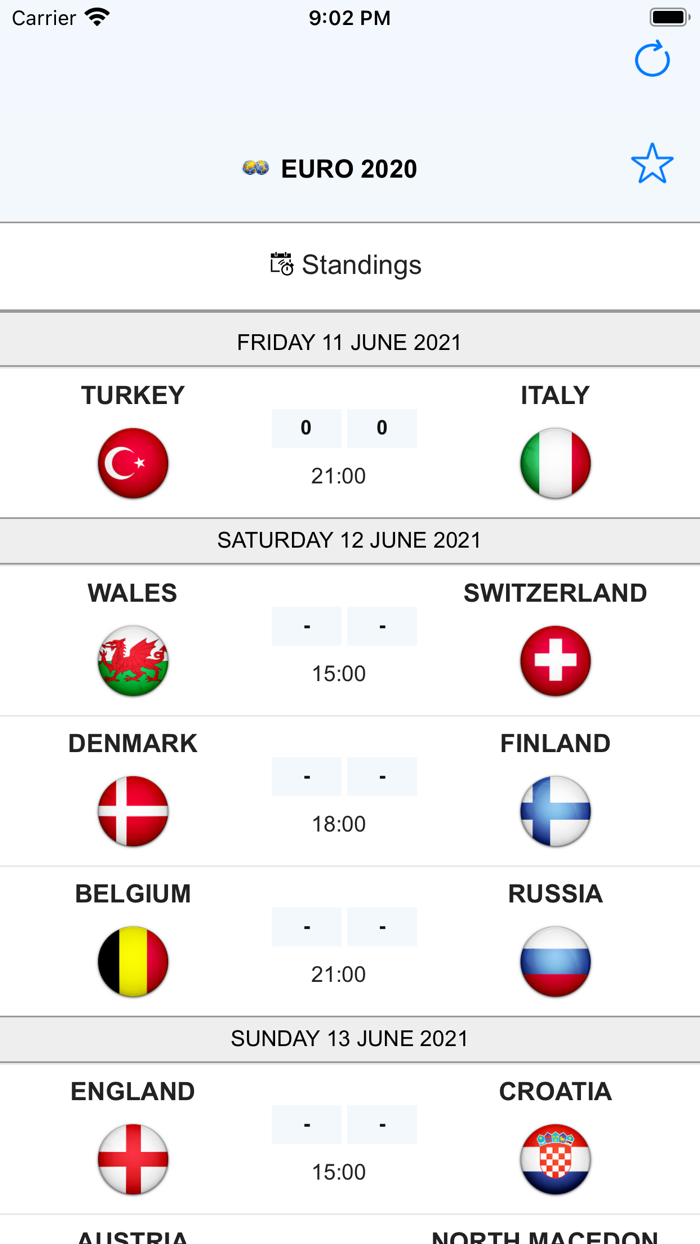Expand the SATURDAY 12 JUNE 2021 section
Image resolution: width=700 pixels, height=1244 pixels.
(x=349, y=540)
